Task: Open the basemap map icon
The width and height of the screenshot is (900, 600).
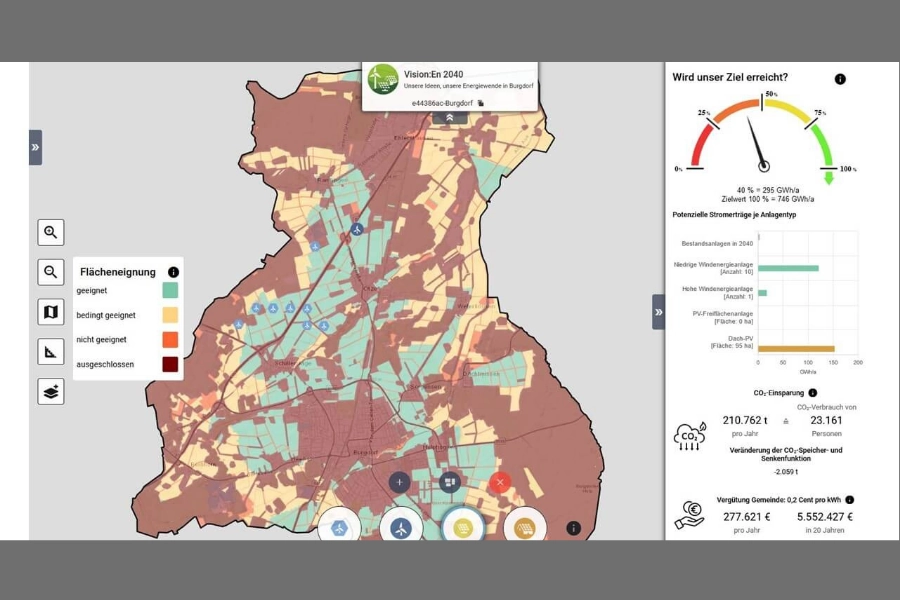Action: (50, 312)
